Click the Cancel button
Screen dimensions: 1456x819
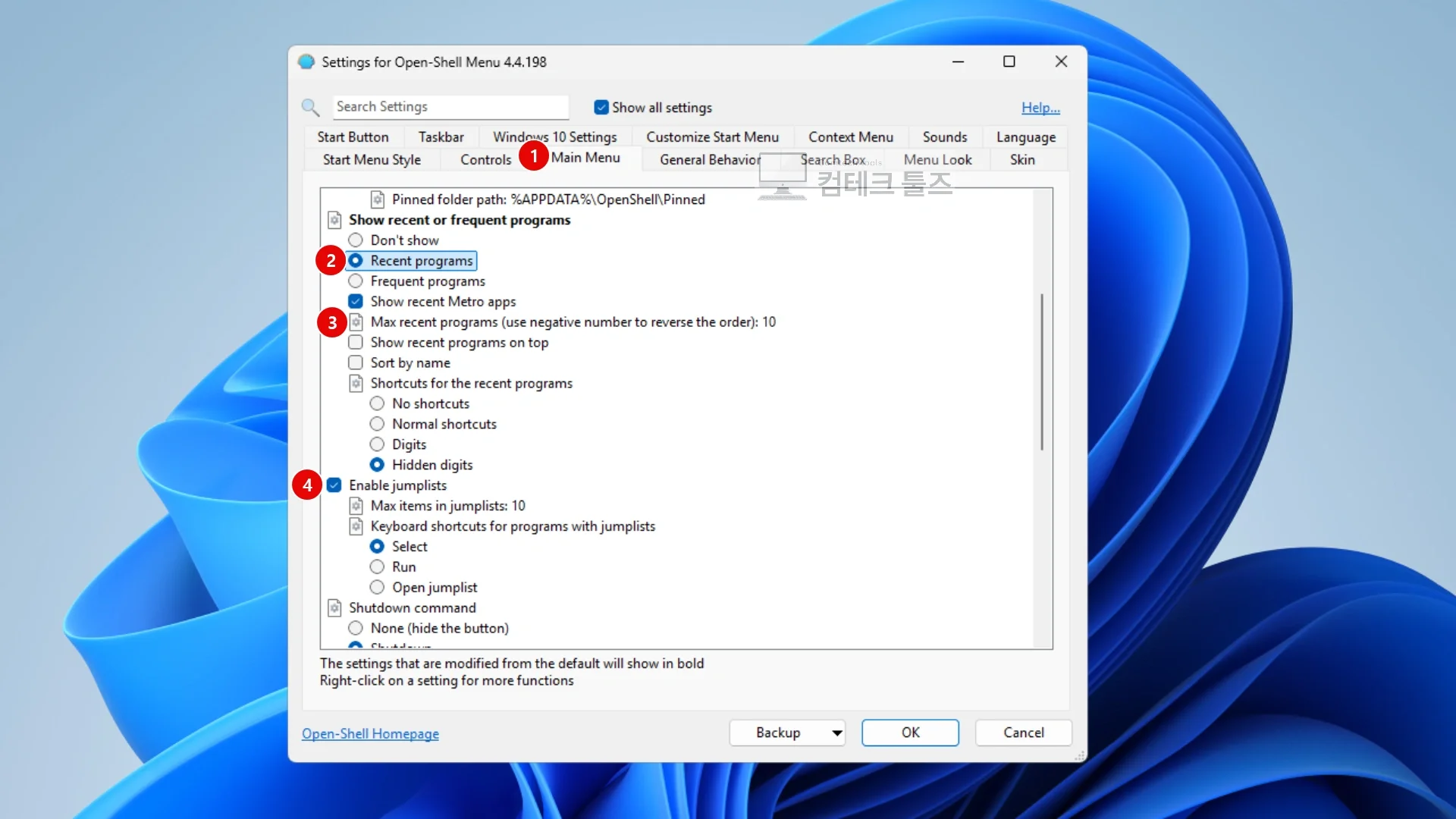(x=1024, y=733)
